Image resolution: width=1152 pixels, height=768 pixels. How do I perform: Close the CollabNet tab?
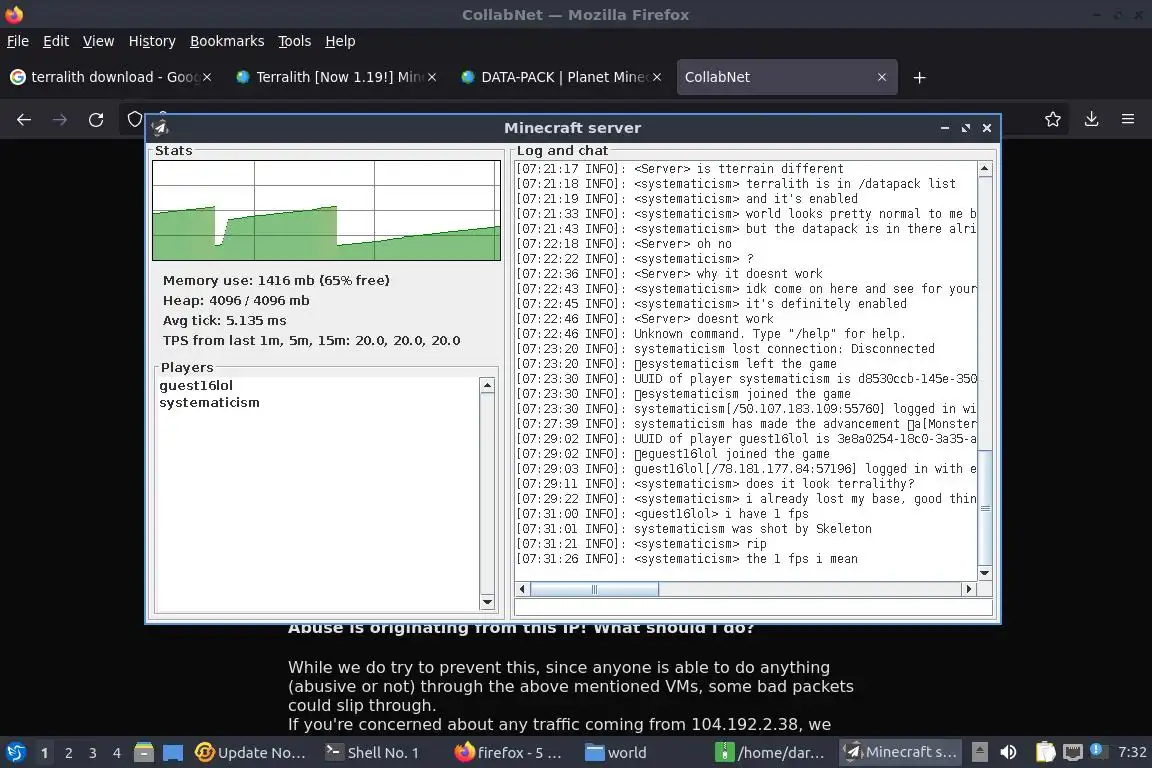(x=882, y=77)
